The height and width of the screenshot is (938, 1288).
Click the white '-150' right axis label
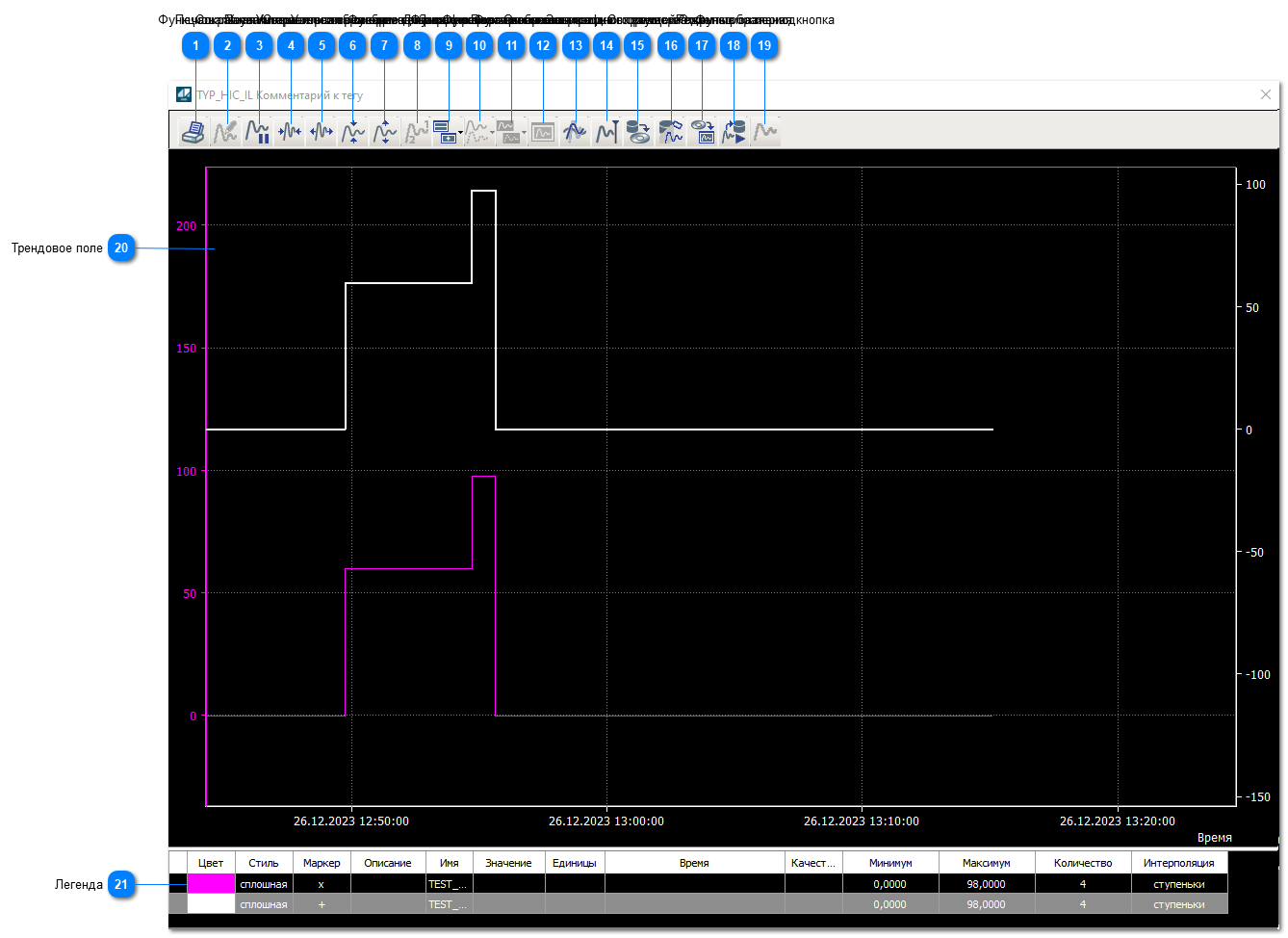click(x=1258, y=797)
